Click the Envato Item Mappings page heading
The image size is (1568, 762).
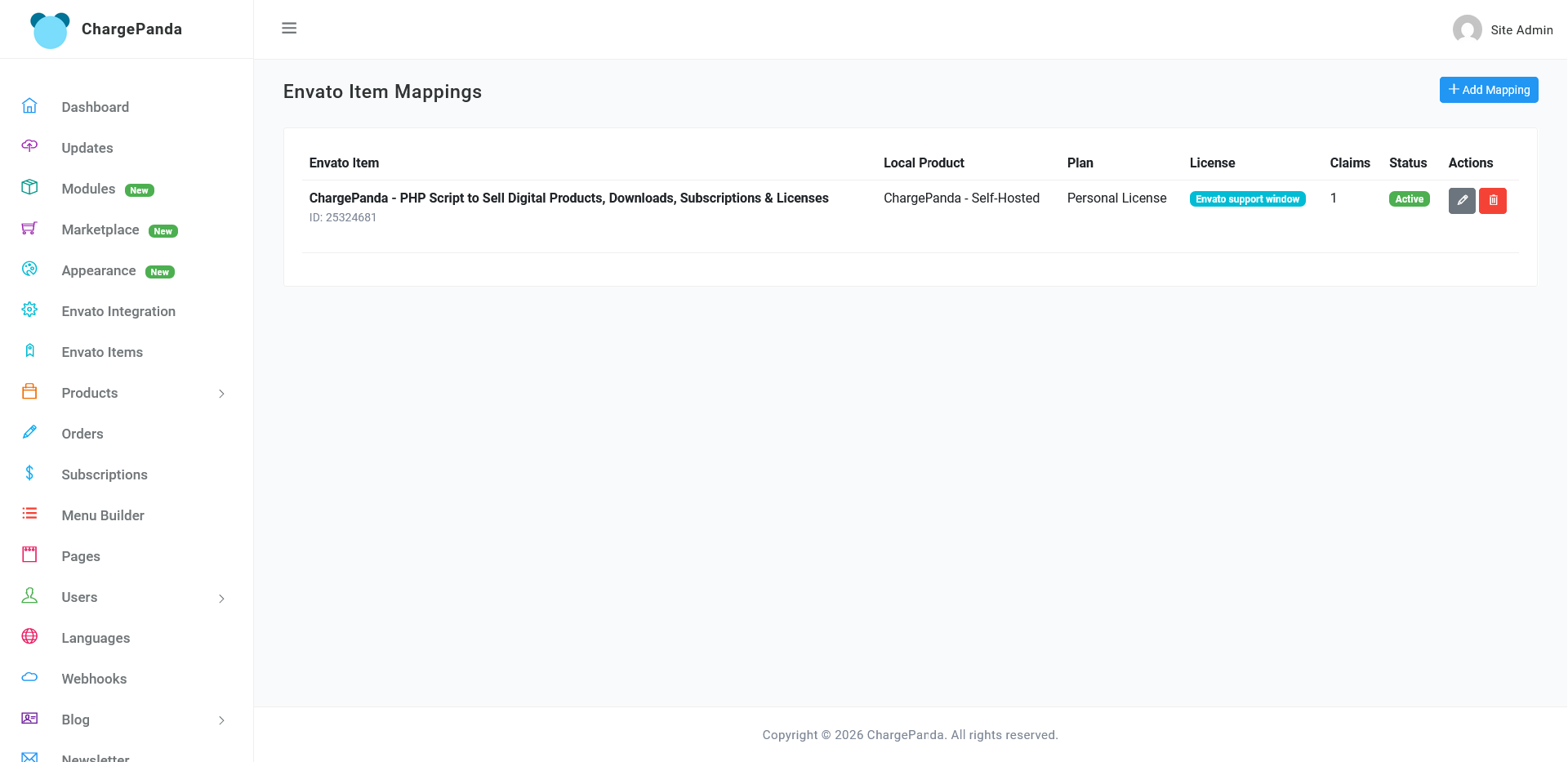(x=382, y=91)
